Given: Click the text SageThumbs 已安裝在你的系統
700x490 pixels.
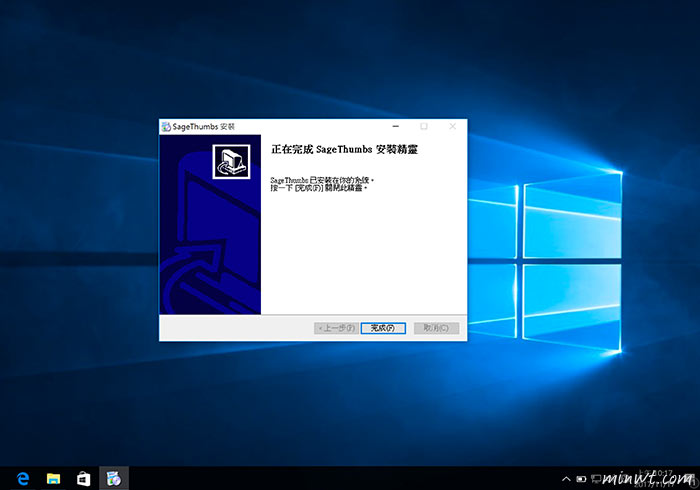Looking at the screenshot, I should click(x=321, y=180).
